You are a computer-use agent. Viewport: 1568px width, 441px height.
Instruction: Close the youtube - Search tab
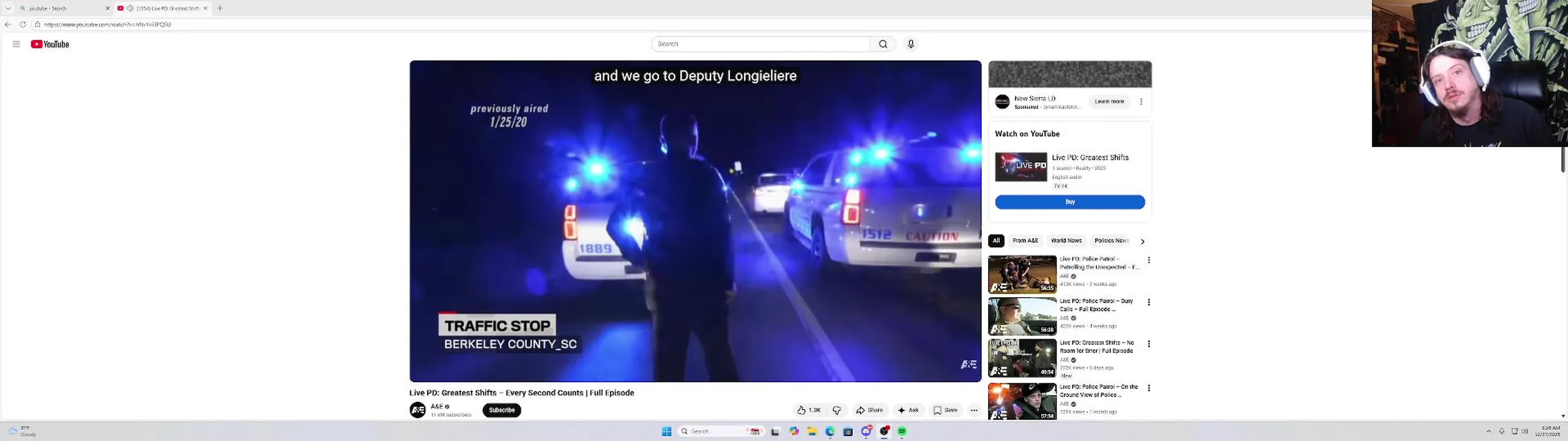[x=108, y=8]
